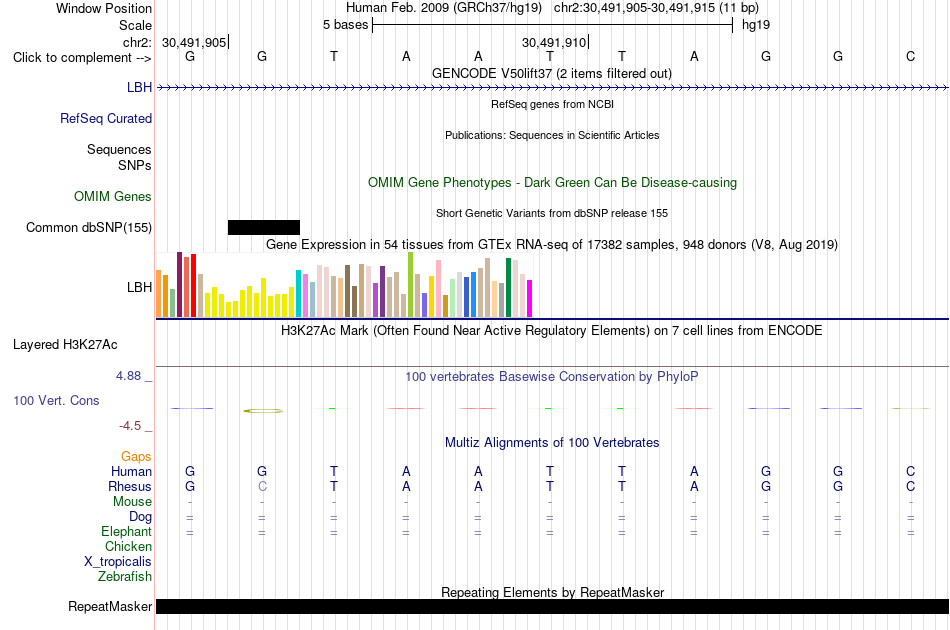Click the cyan GTEx expression bar
950x630 pixels.
click(x=298, y=293)
